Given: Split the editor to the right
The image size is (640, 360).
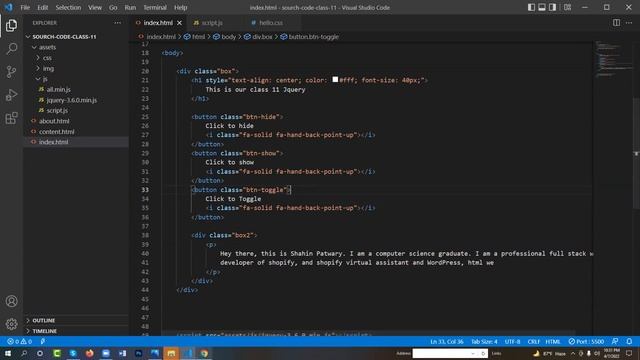Looking at the screenshot, I should (616, 23).
